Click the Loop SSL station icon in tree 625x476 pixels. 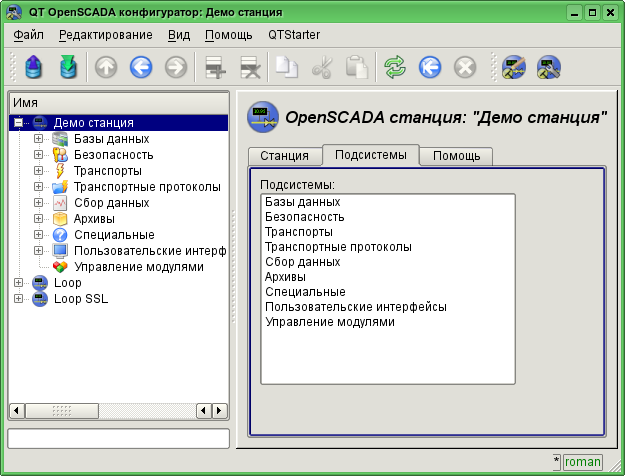click(x=40, y=299)
